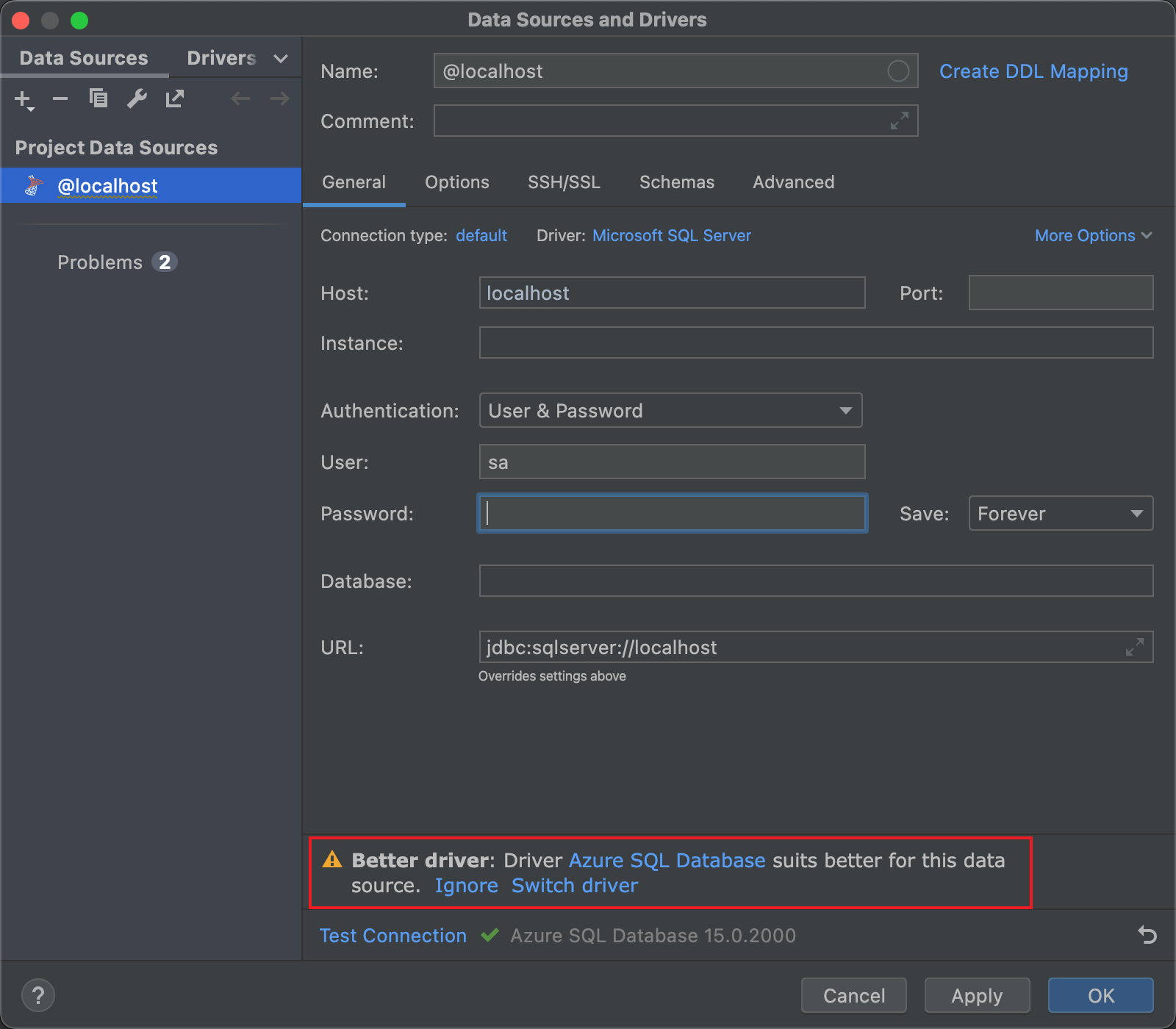This screenshot has height=1029, width=1176.
Task: Click Test Connection link
Action: (x=393, y=936)
